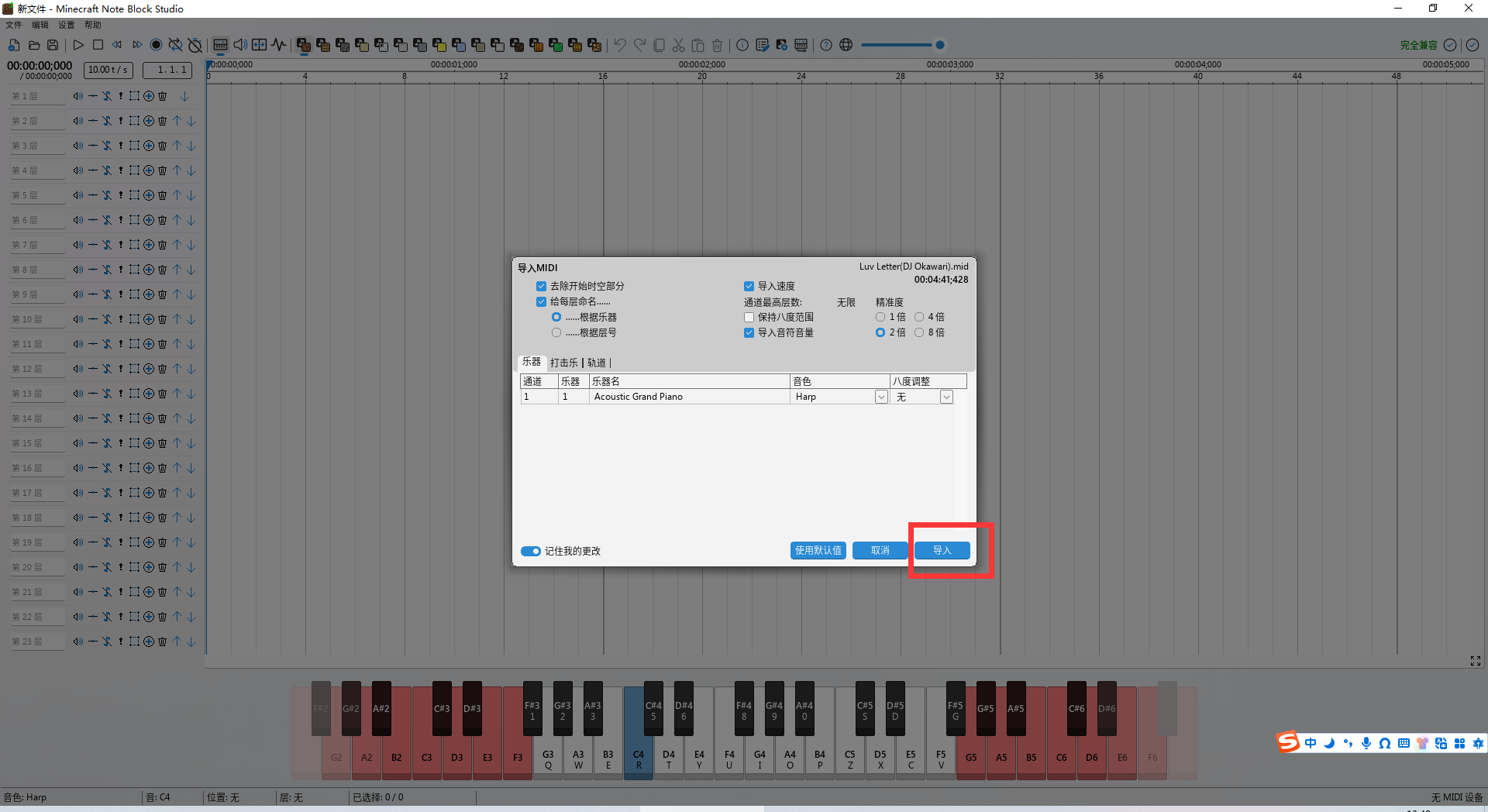
Task: Click the redo arrow icon
Action: click(639, 45)
